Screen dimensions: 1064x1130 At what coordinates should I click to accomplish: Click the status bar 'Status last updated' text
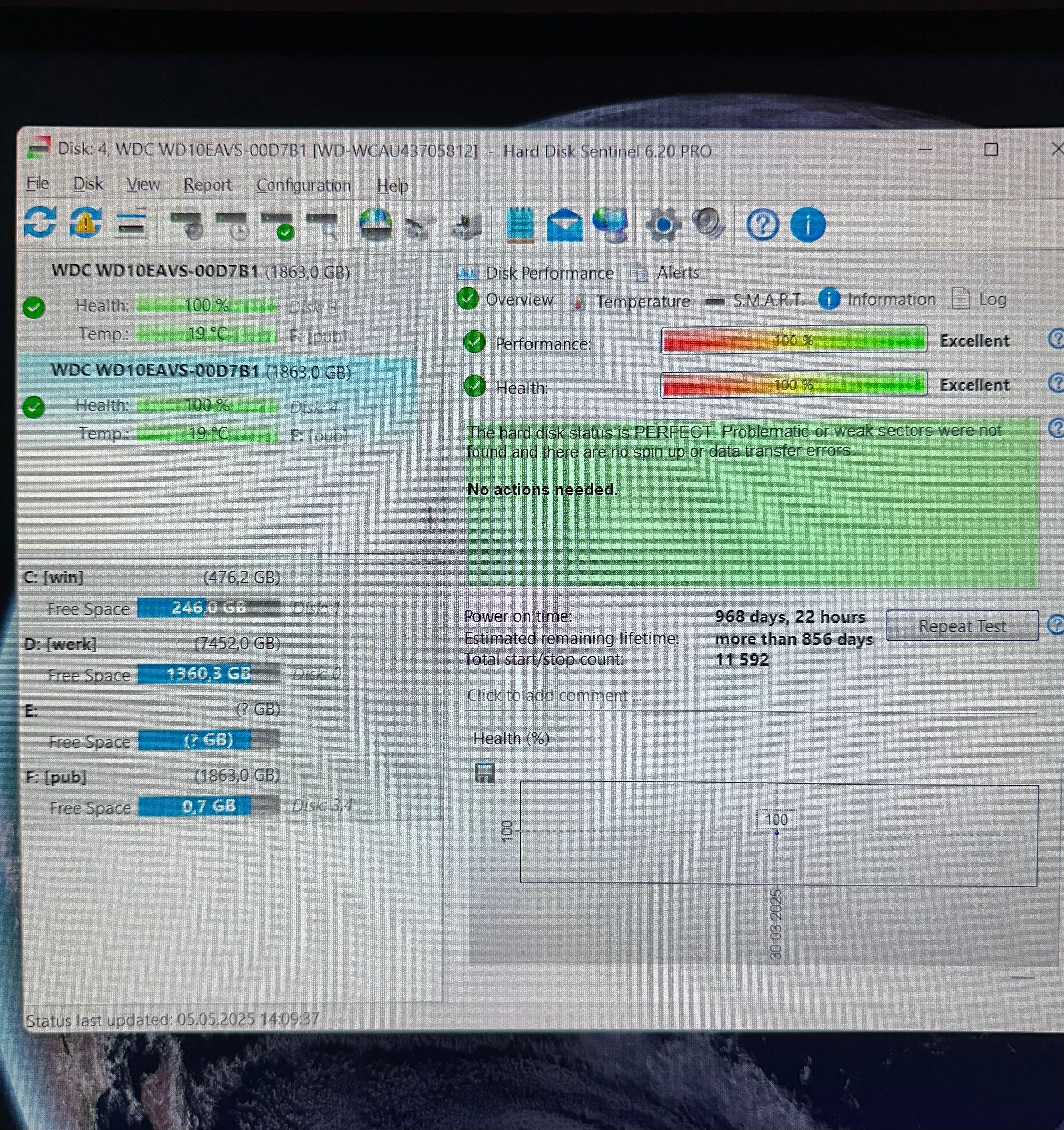pos(173,1019)
